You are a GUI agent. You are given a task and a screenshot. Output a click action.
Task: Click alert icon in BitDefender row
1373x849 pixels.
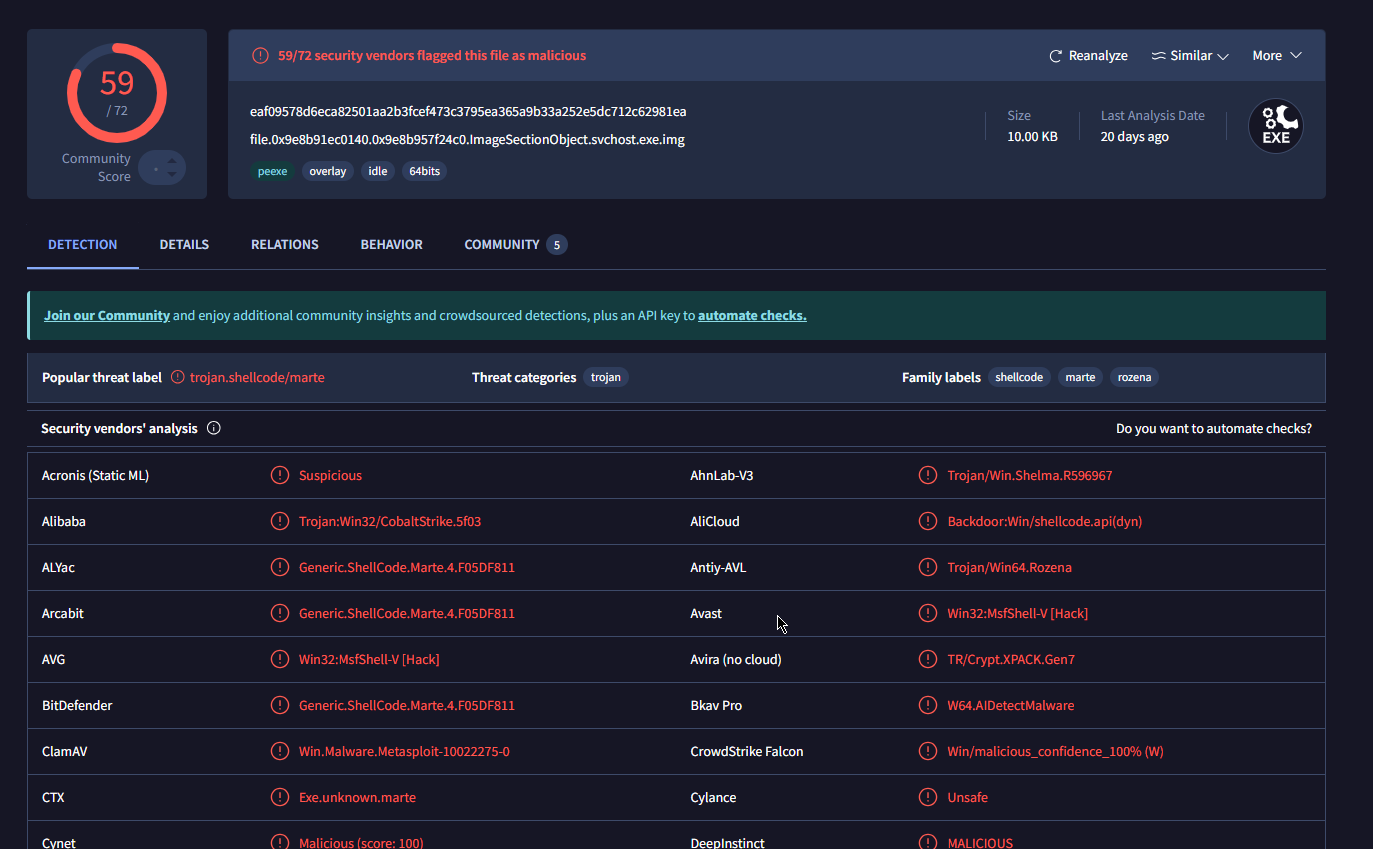[x=280, y=705]
